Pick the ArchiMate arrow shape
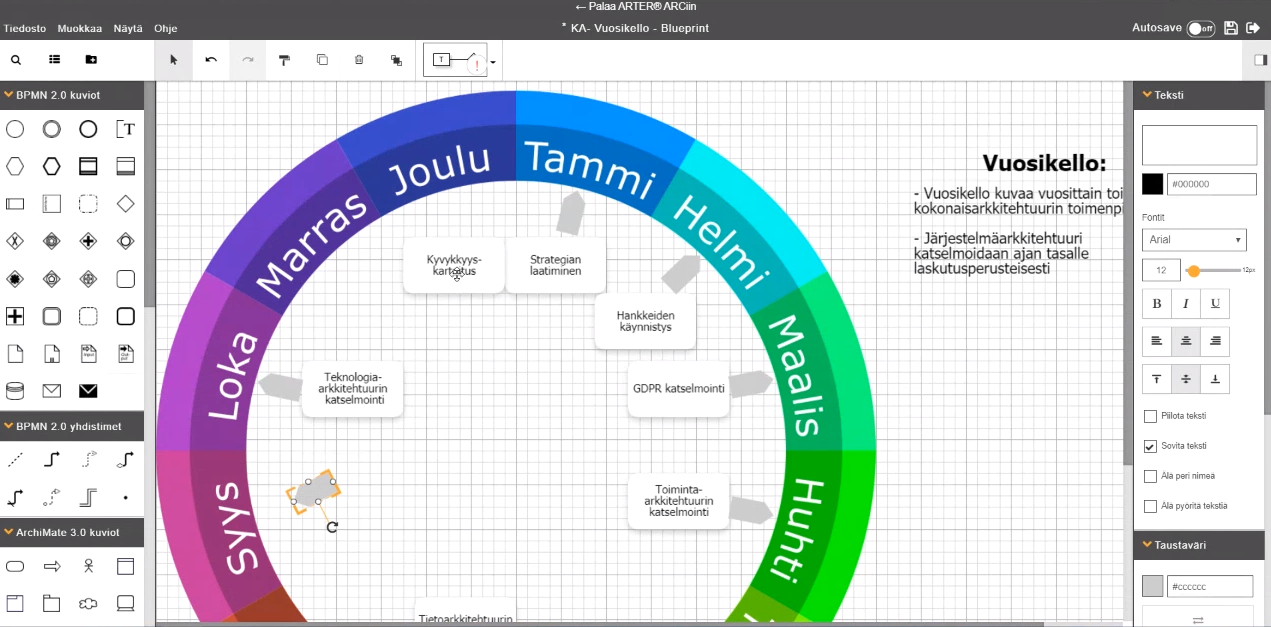The width and height of the screenshot is (1271, 627). tap(52, 567)
